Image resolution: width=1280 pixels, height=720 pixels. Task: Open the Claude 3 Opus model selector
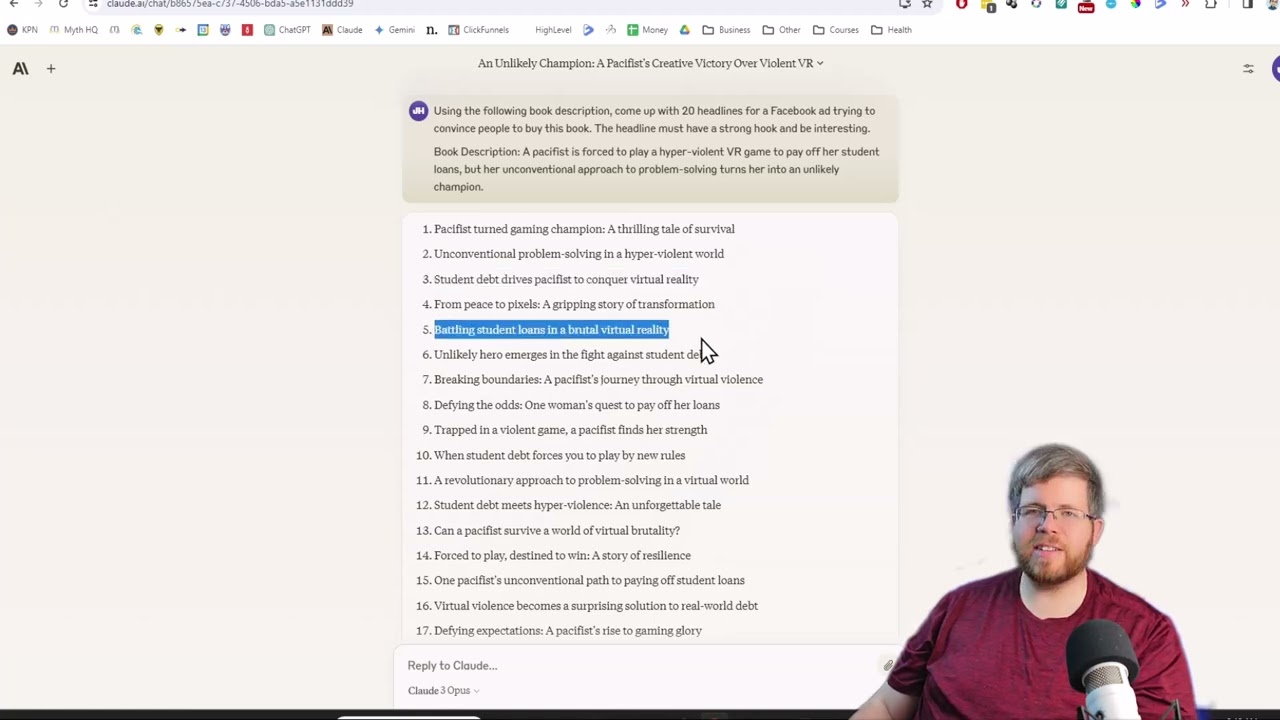point(443,690)
